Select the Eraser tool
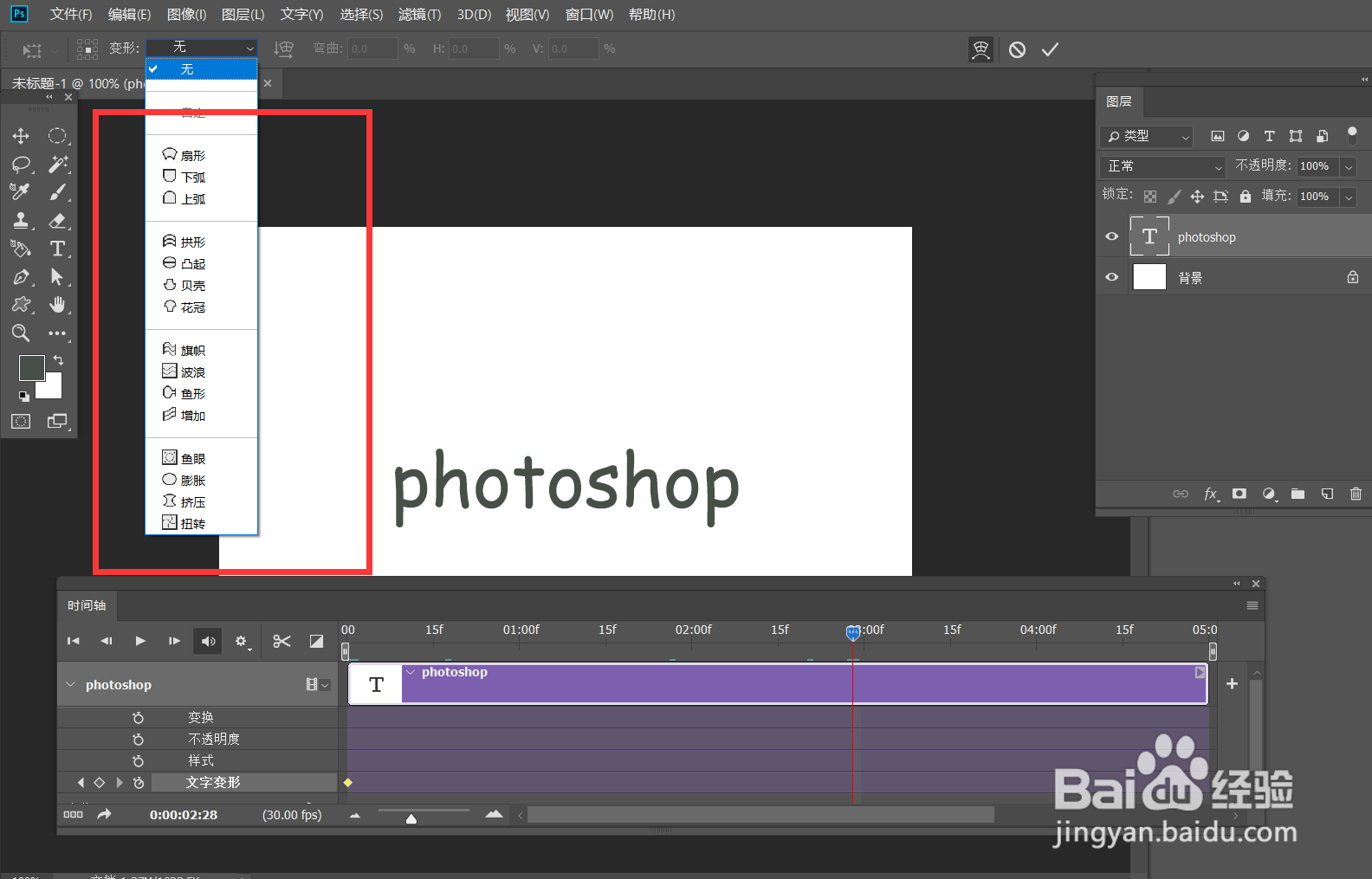1372x879 pixels. [57, 221]
